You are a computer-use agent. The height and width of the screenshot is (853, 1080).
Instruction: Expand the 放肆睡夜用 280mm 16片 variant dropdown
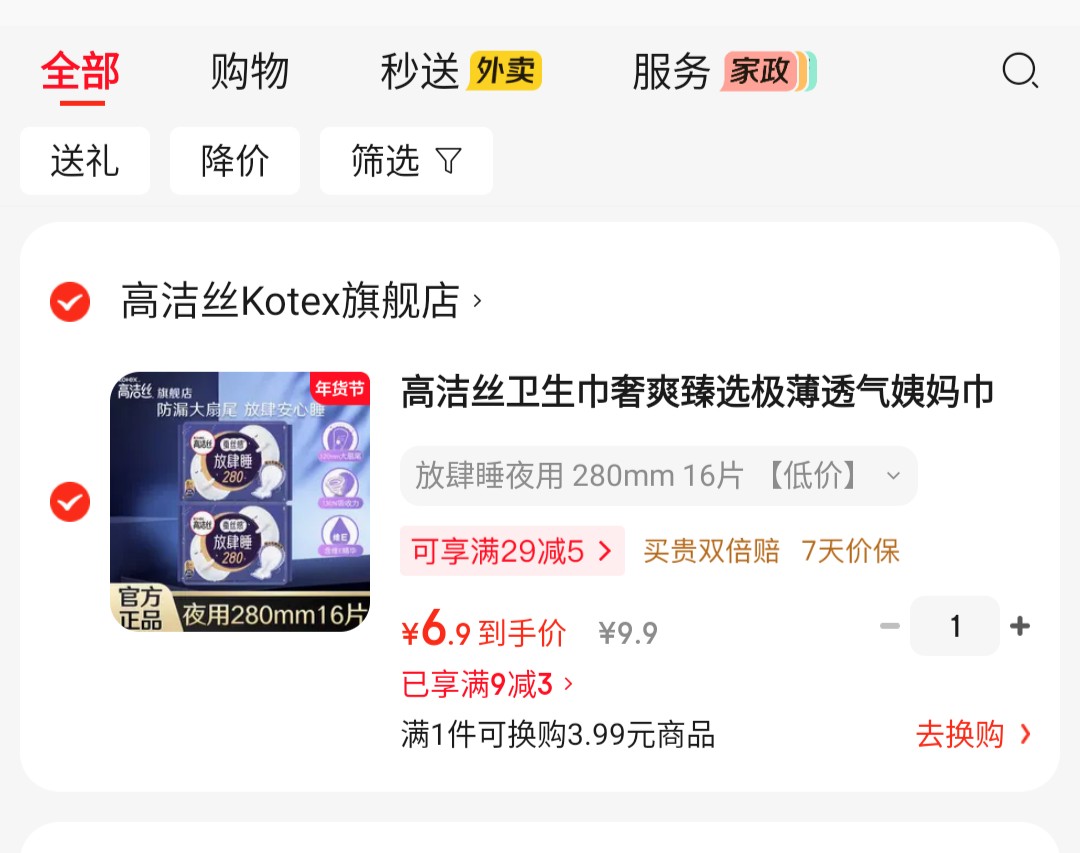[658, 475]
